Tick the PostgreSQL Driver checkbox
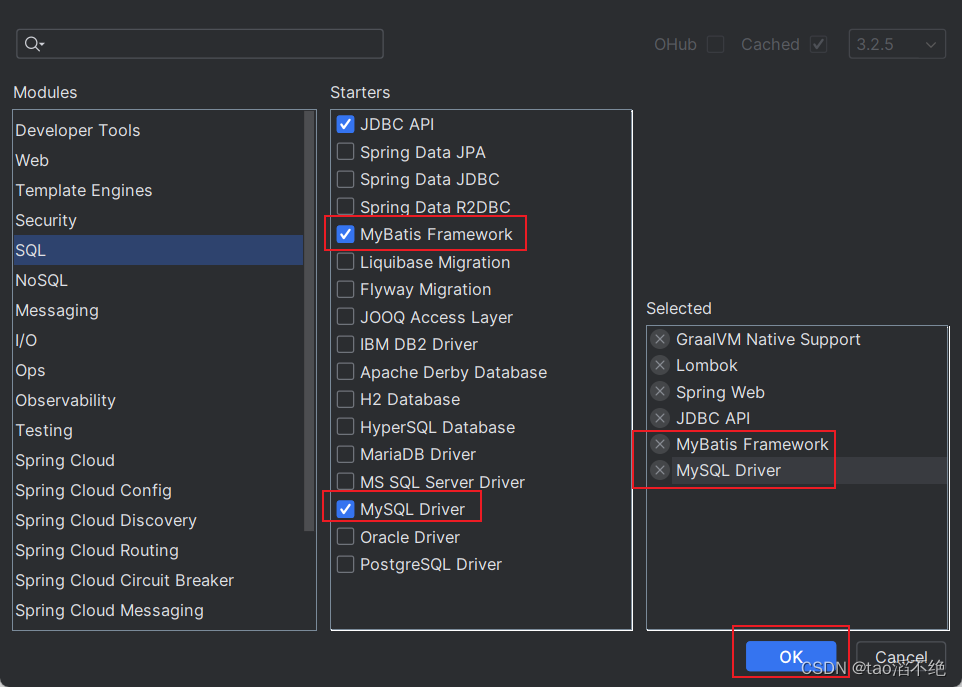 pyautogui.click(x=345, y=564)
